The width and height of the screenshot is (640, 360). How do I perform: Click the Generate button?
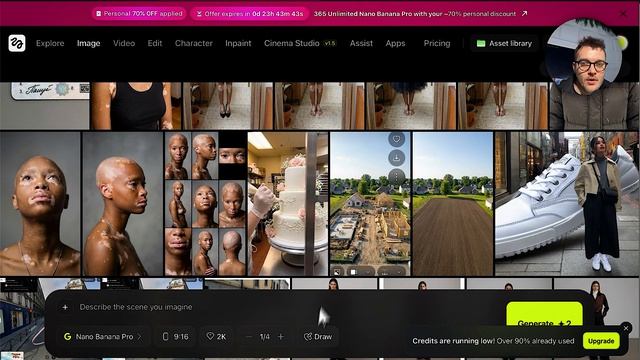(544, 314)
